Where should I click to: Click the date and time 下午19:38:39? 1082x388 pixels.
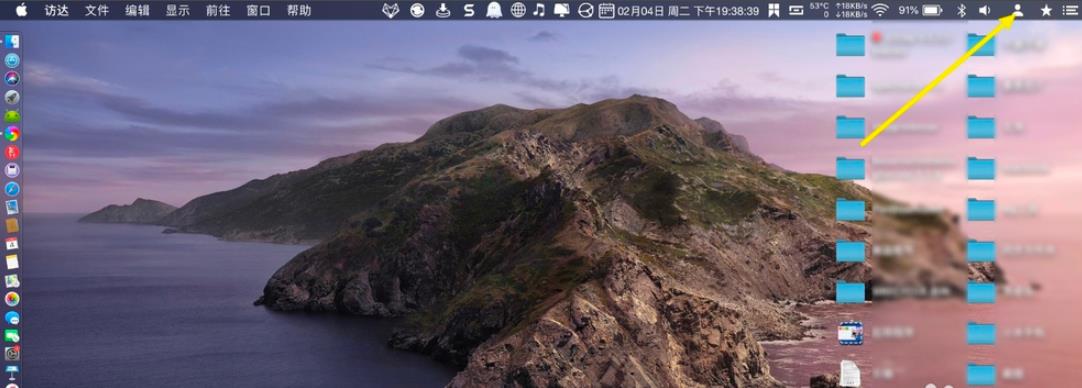click(x=688, y=11)
